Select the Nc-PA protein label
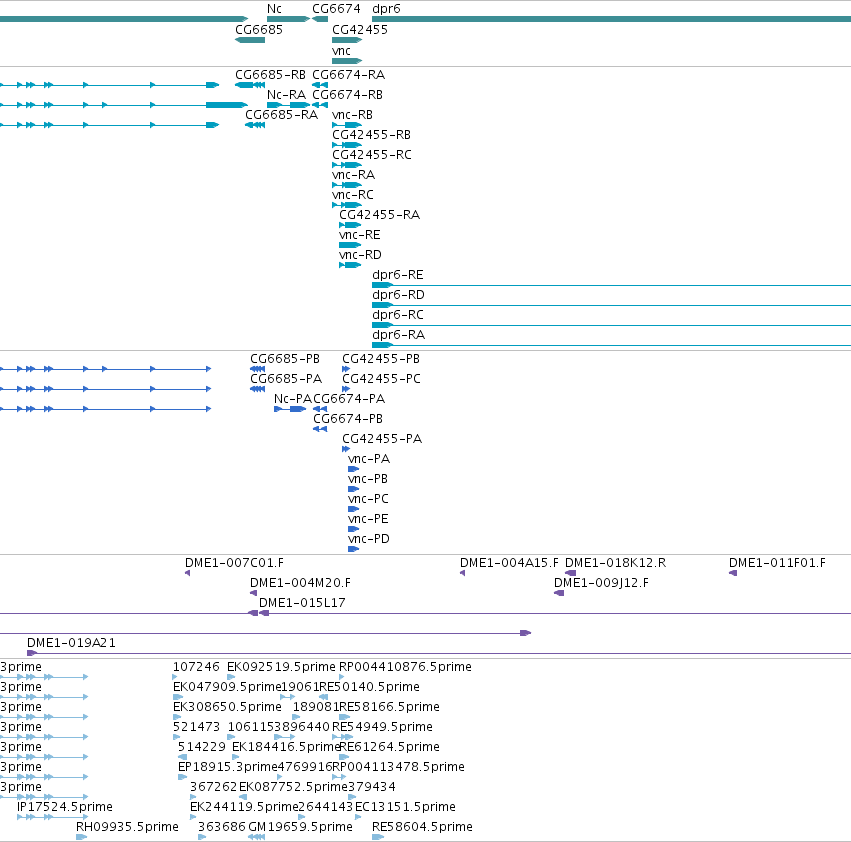The height and width of the screenshot is (842, 851). click(x=293, y=398)
